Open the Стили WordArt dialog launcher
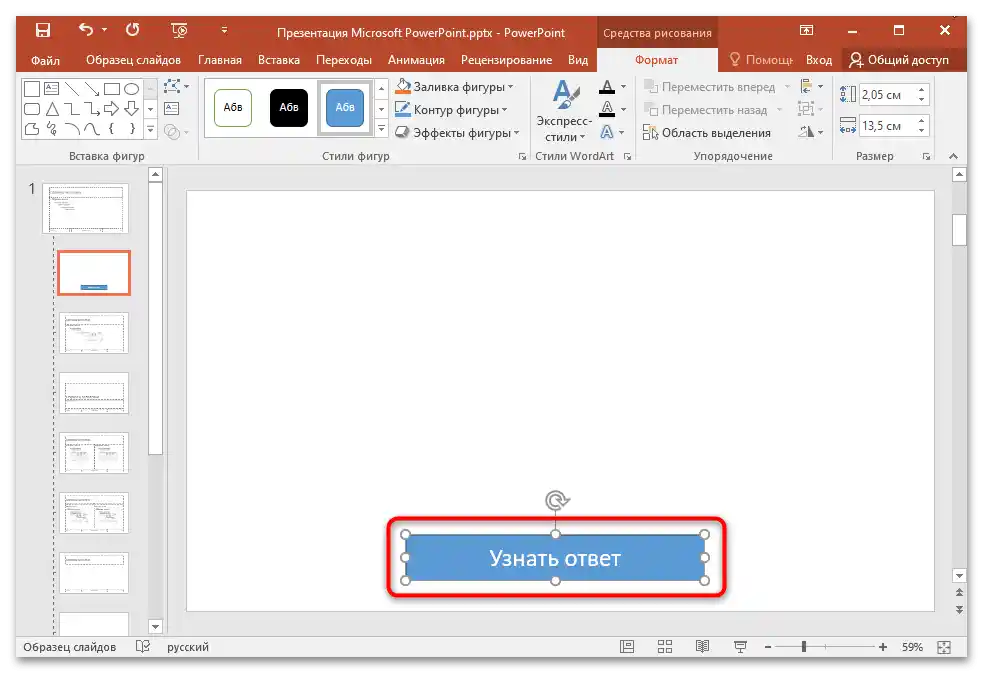 pos(628,157)
